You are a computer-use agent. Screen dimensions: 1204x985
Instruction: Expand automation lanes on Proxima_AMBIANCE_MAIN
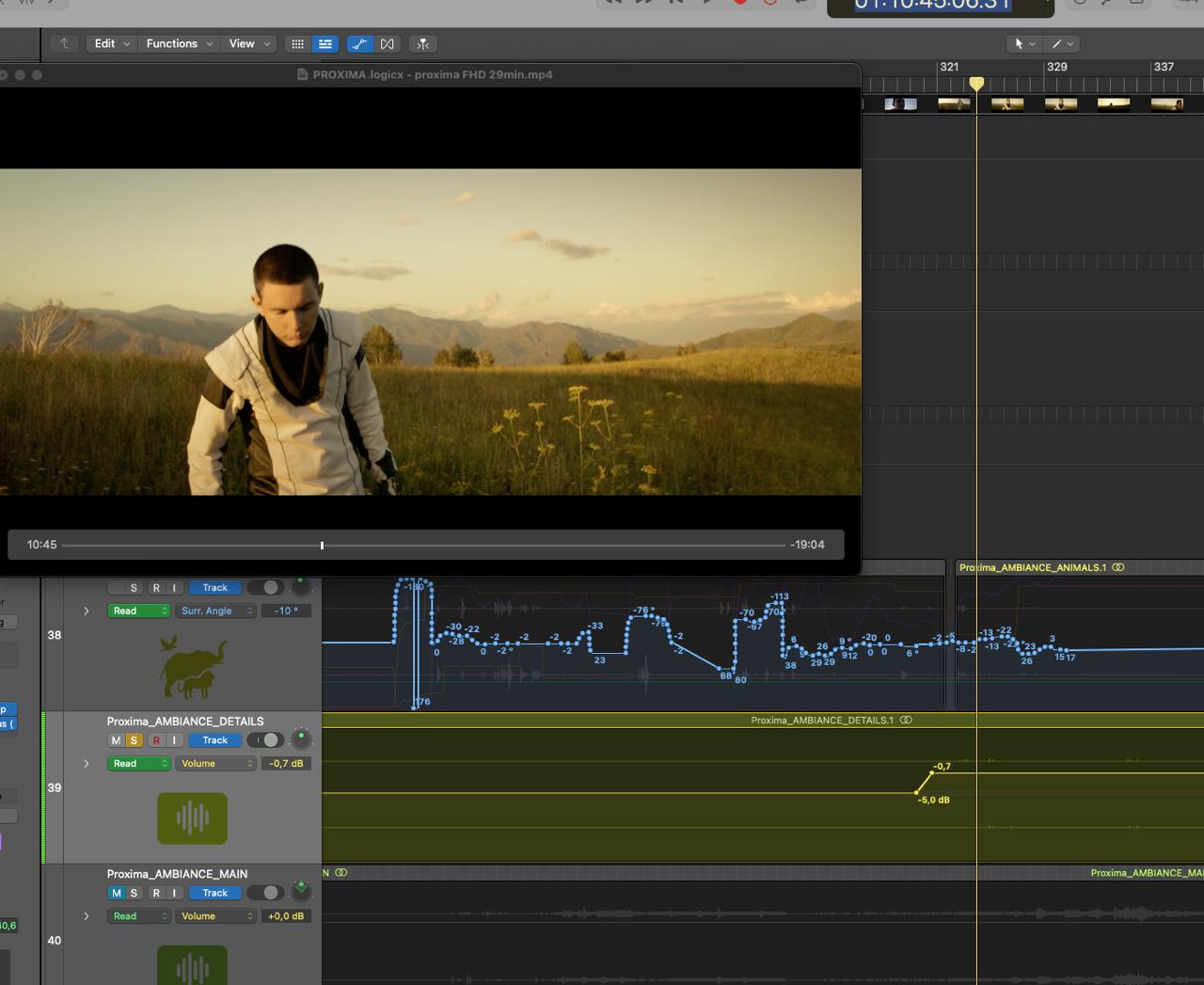point(87,915)
